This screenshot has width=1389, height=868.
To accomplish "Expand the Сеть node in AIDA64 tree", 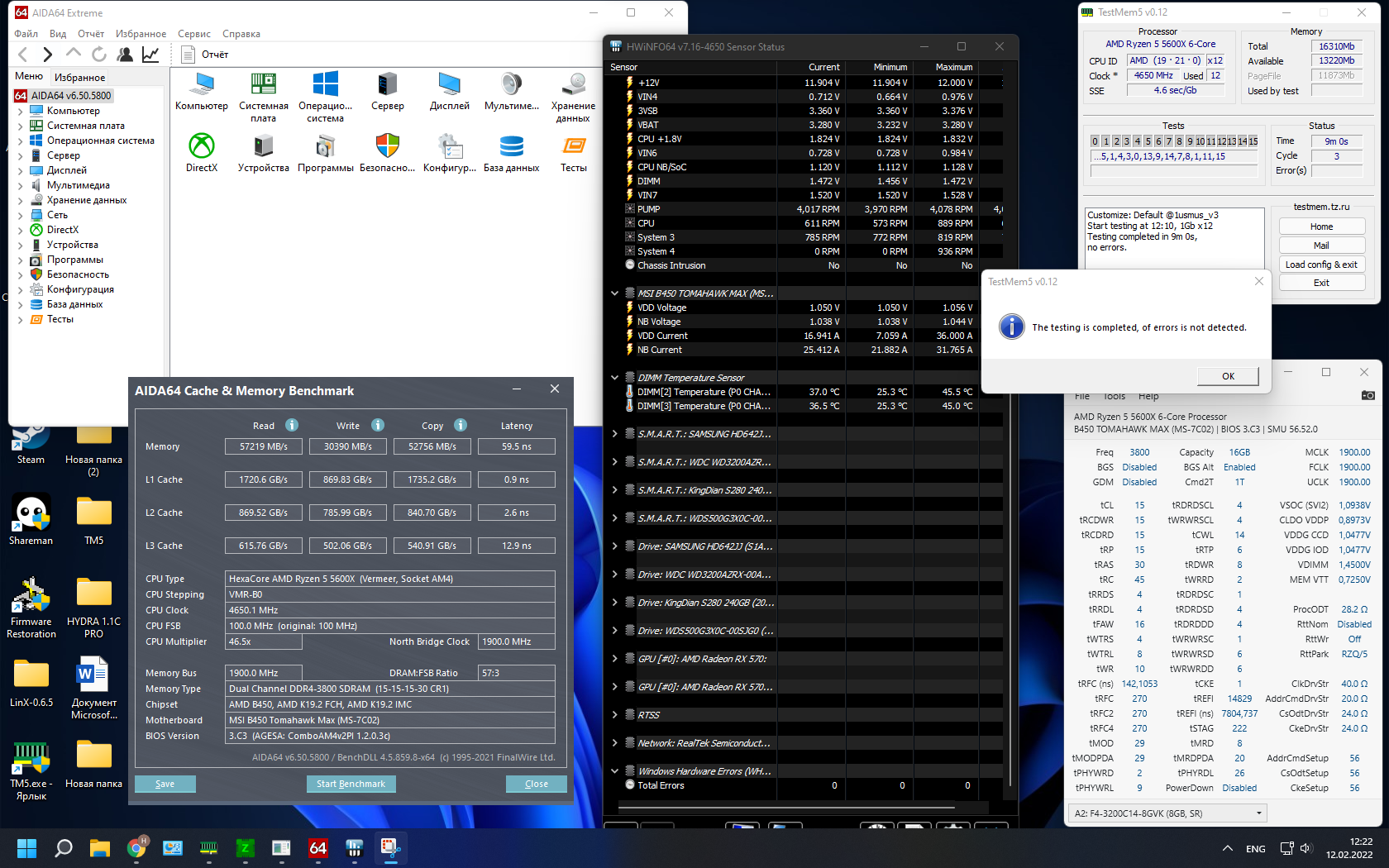I will [x=21, y=215].
